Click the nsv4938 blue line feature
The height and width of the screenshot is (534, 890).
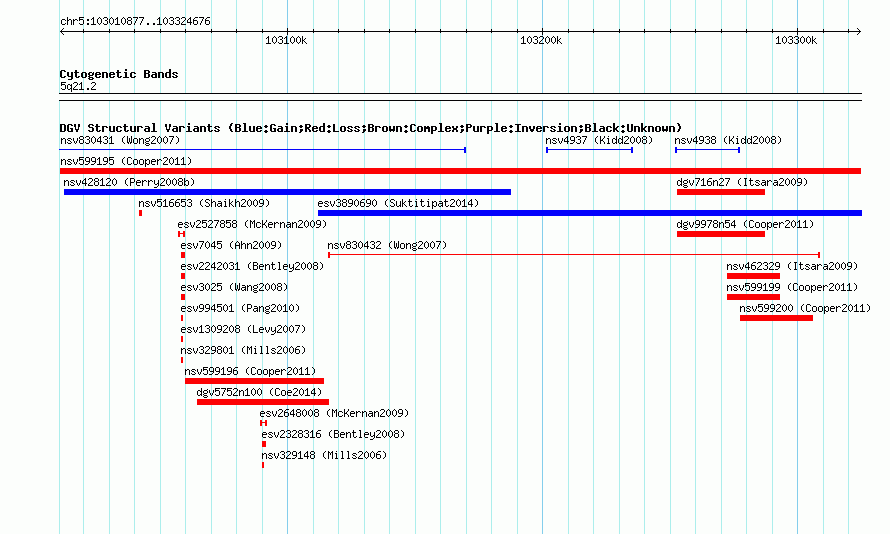point(707,150)
